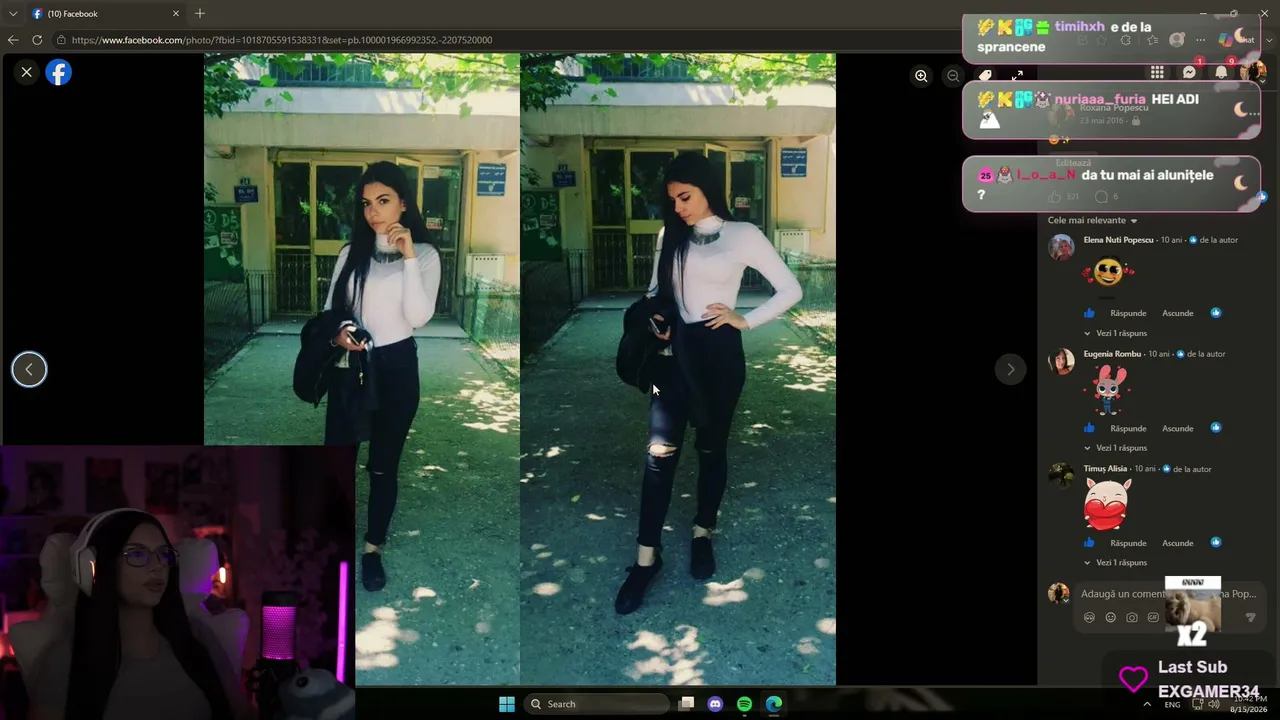Open Facebook notifications bell
The width and height of the screenshot is (1280, 720).
(1221, 72)
